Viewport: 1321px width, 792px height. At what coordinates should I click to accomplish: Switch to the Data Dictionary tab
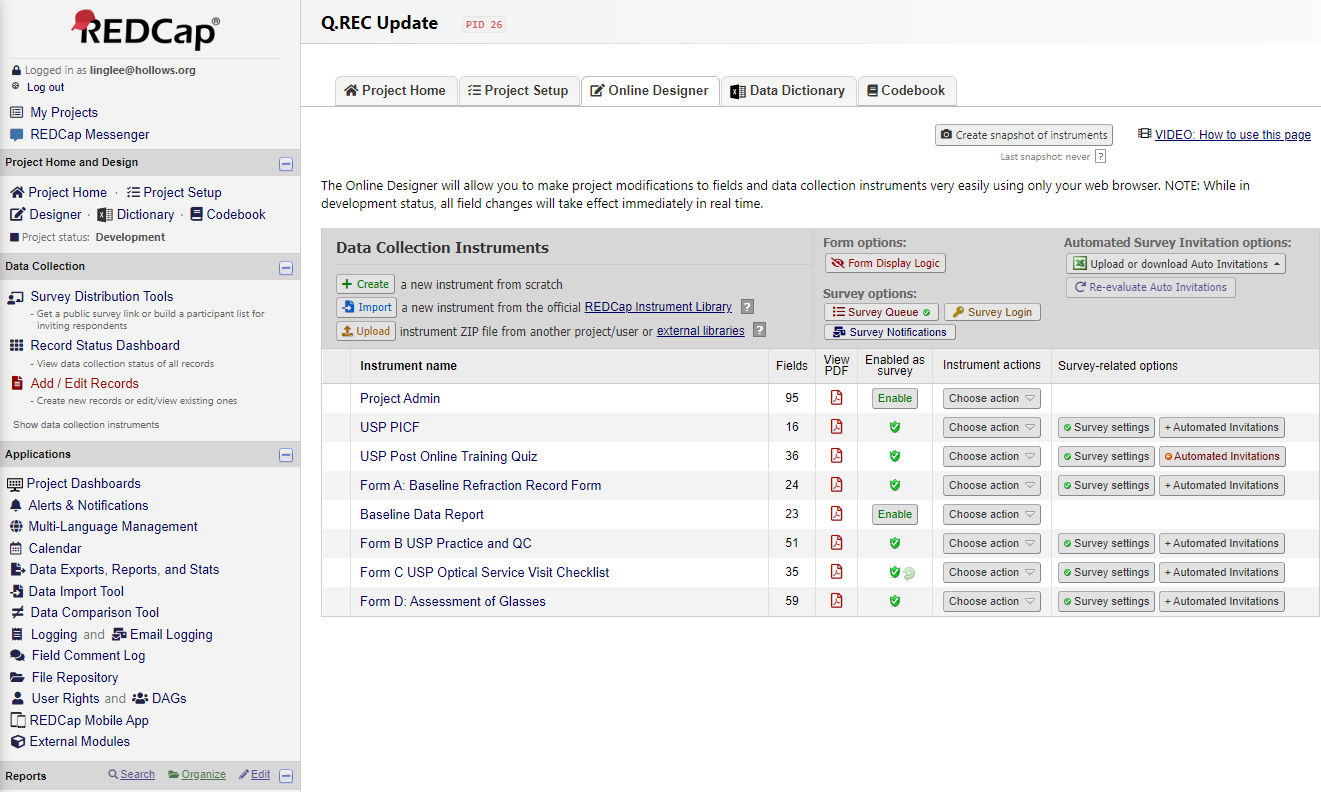pos(788,91)
